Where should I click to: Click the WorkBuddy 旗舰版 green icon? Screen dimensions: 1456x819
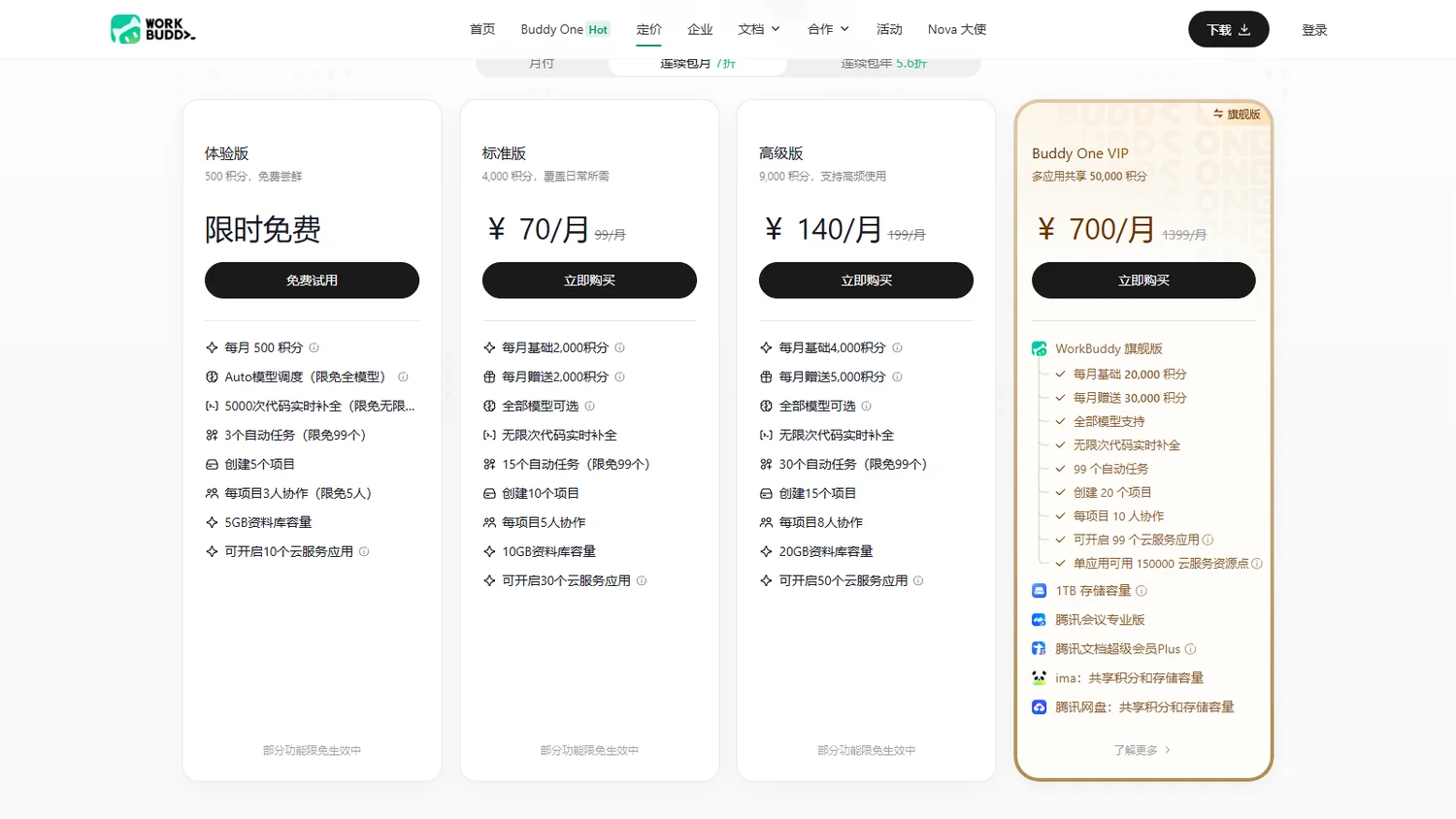tap(1039, 348)
